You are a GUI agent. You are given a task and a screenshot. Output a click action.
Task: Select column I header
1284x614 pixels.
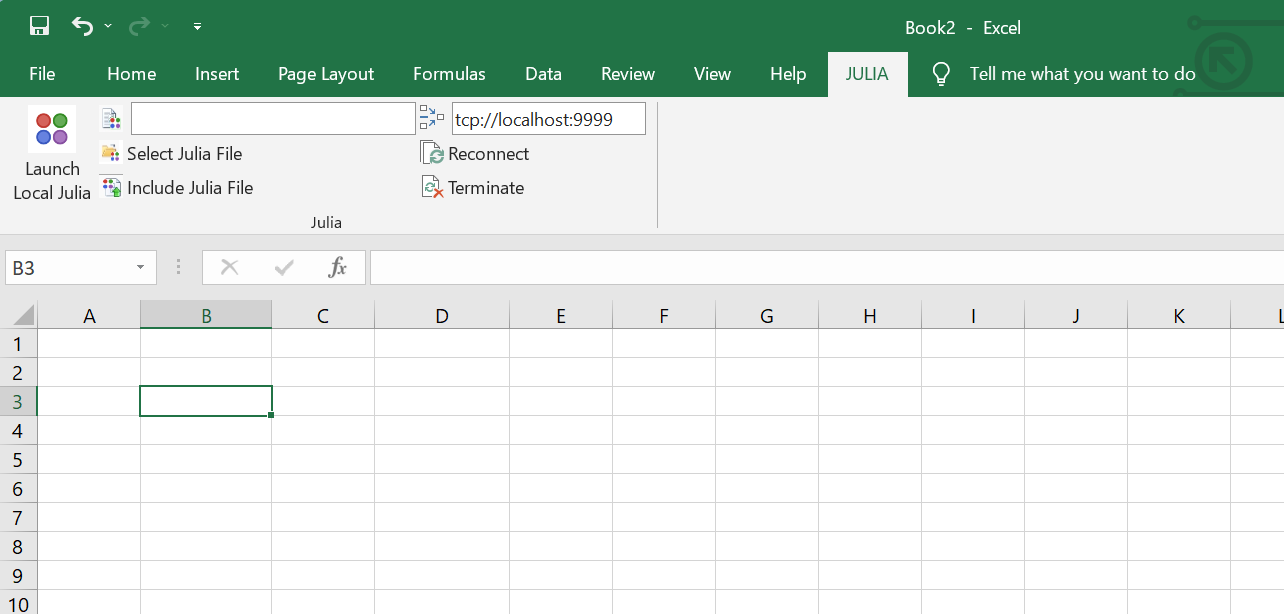coord(973,316)
